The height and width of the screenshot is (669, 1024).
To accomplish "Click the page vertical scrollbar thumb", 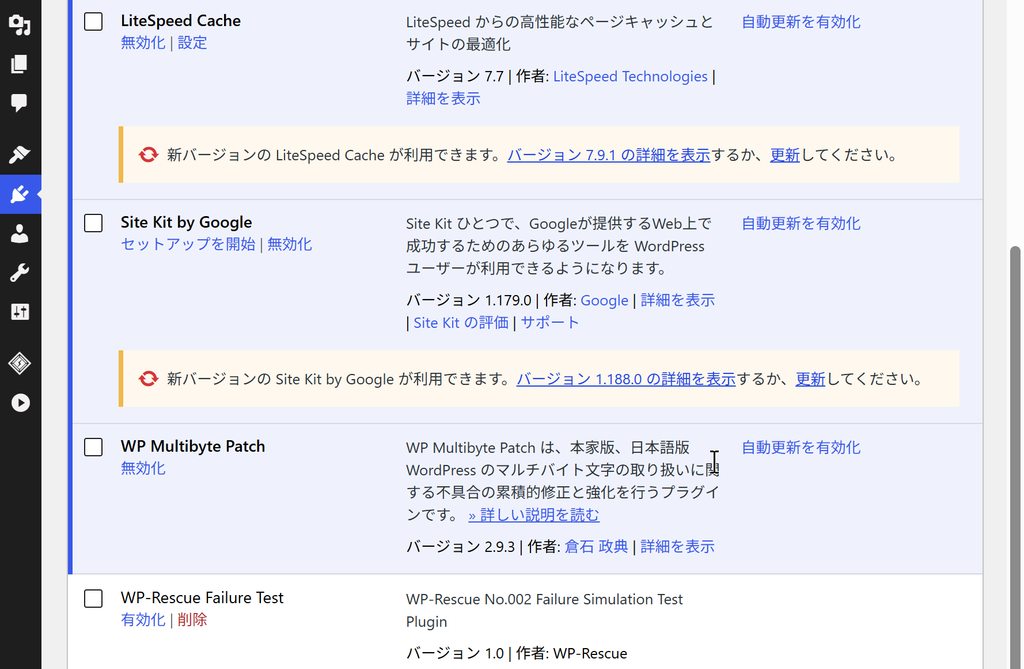I will (x=1015, y=457).
